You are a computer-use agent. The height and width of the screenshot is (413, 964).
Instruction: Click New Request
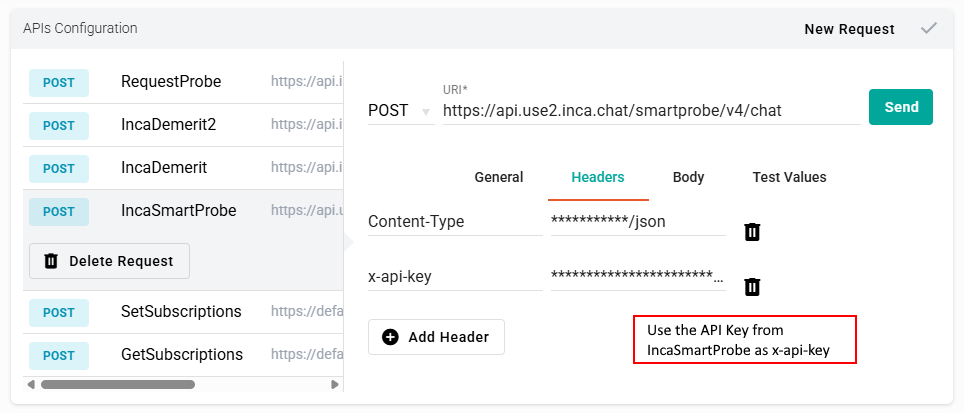pos(849,29)
